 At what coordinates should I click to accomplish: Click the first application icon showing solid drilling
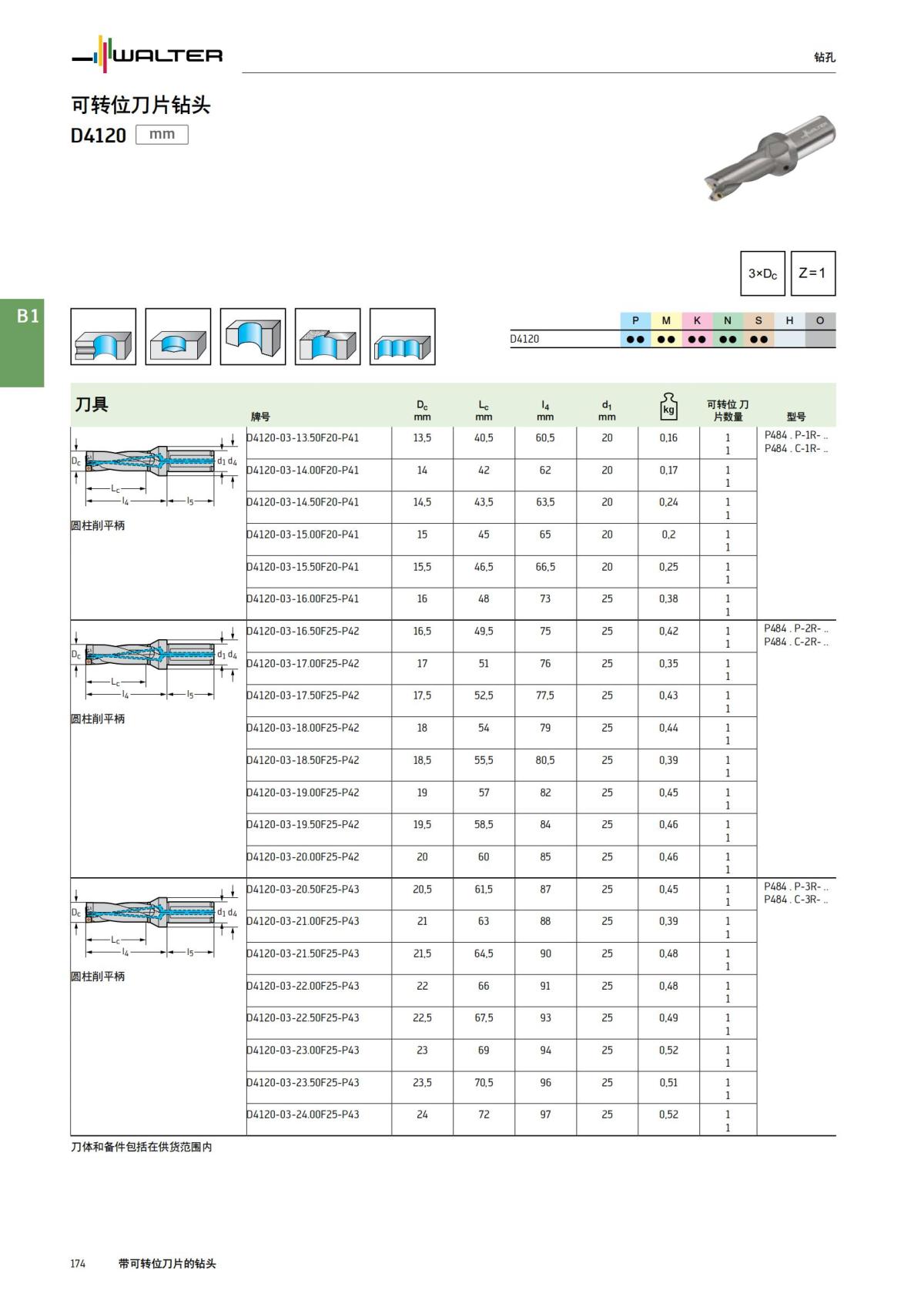pyautogui.click(x=103, y=337)
